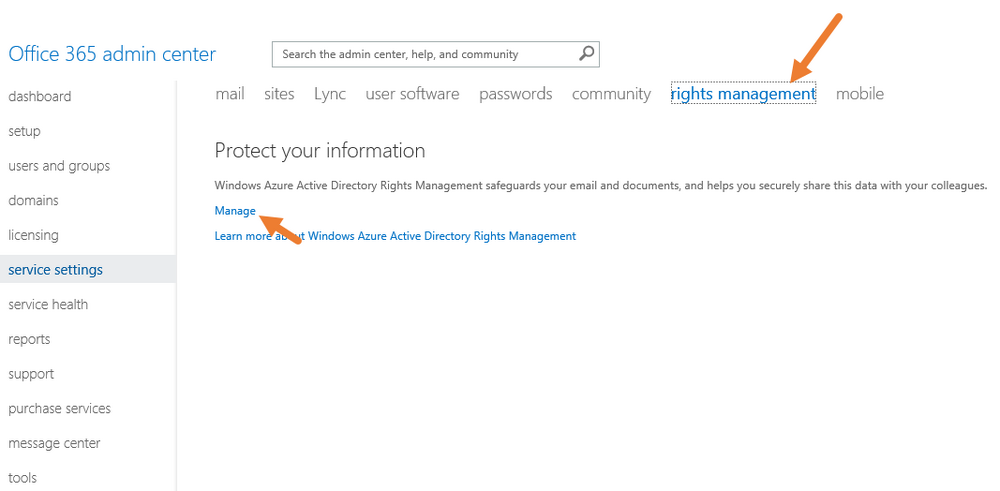Open the passwords tab
Image resolution: width=1000 pixels, height=491 pixels.
coord(515,94)
